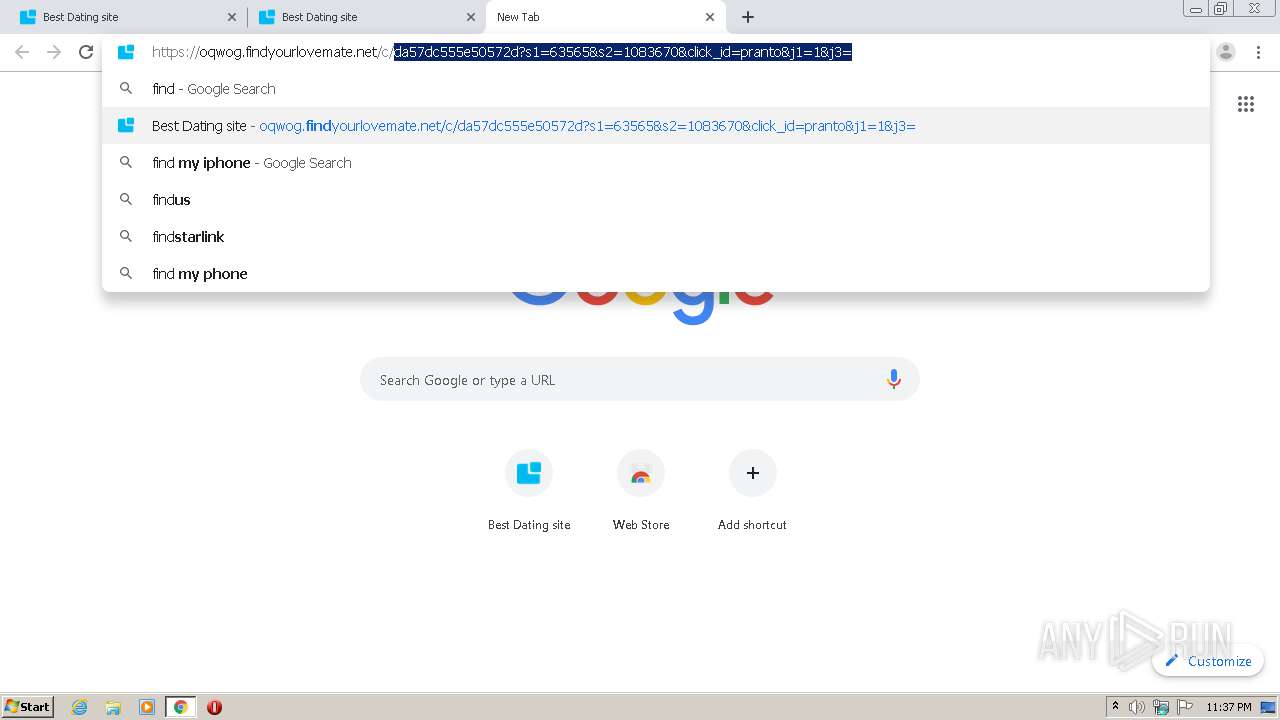Go back to previous page
1280x720 pixels.
tap(22, 52)
